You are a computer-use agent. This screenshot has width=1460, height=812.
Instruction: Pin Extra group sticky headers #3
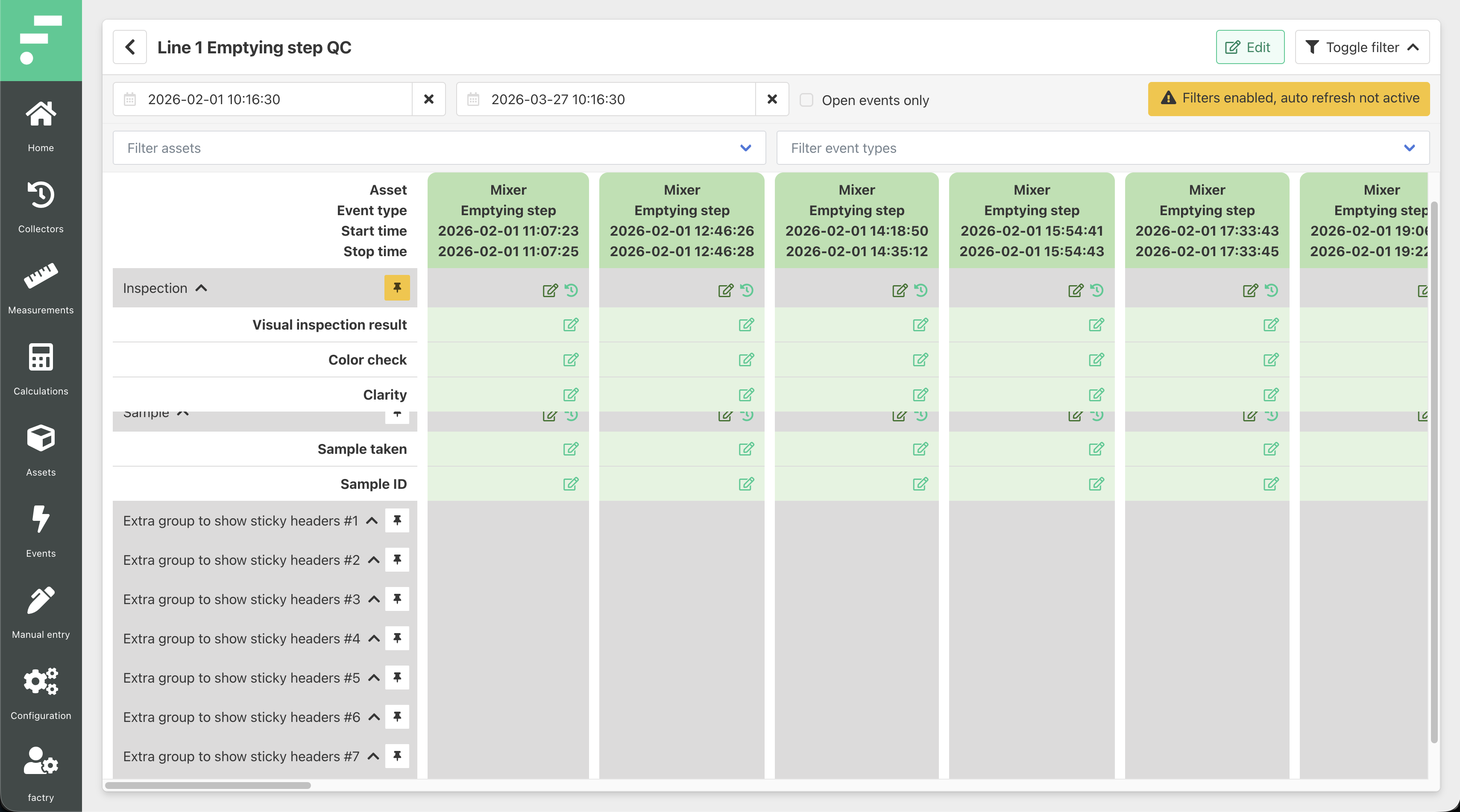pyautogui.click(x=397, y=599)
